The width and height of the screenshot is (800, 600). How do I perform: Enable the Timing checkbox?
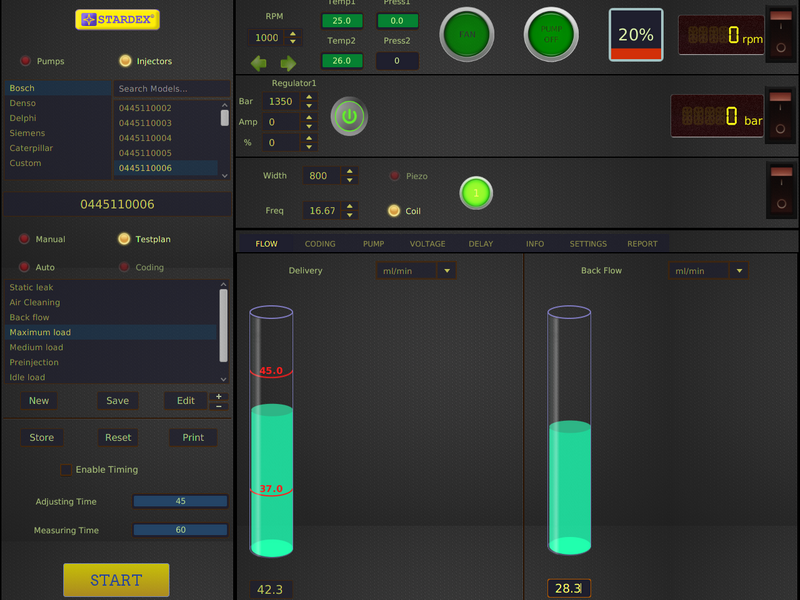click(66, 470)
